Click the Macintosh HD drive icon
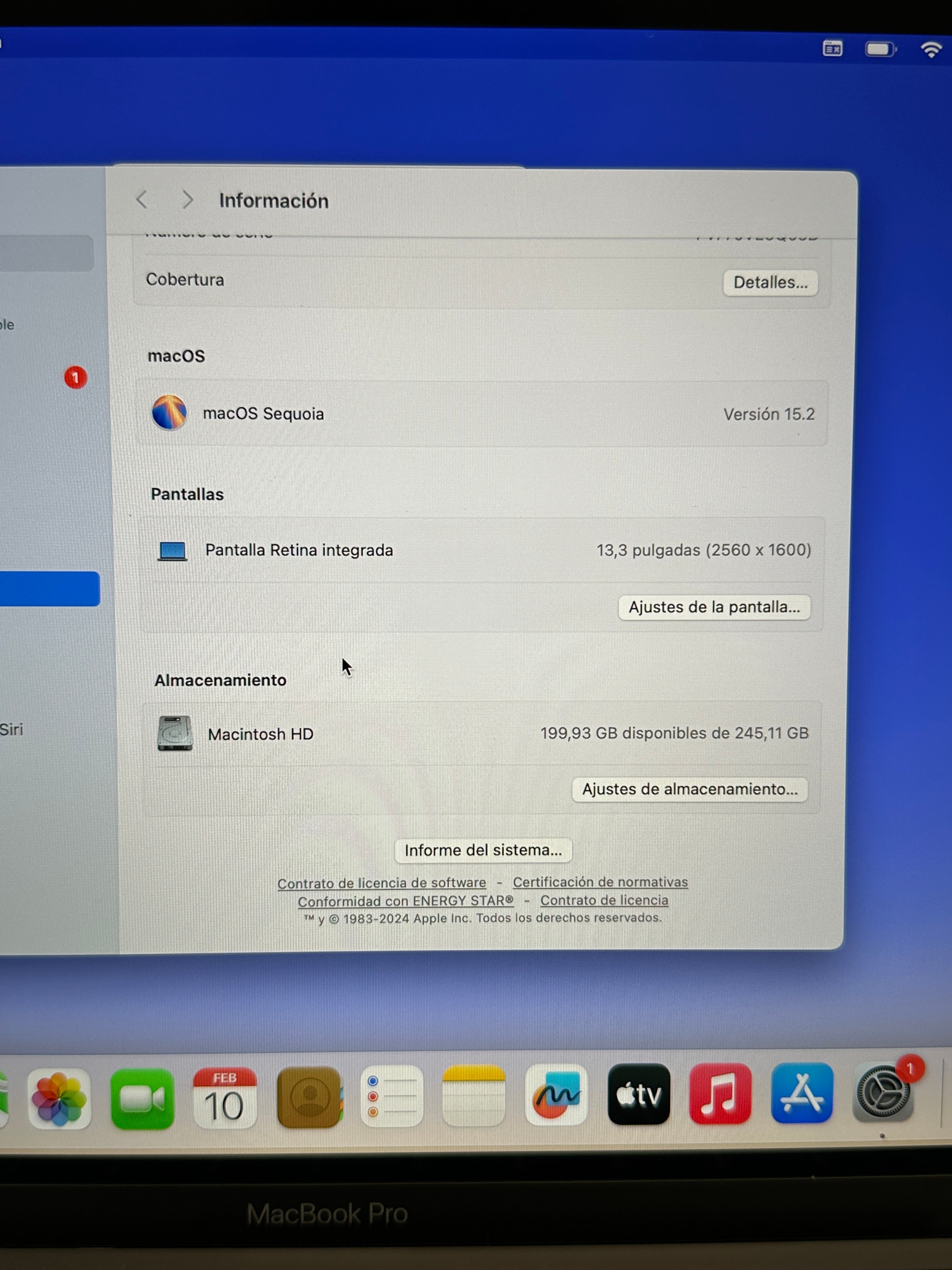Image resolution: width=952 pixels, height=1270 pixels. (x=175, y=733)
